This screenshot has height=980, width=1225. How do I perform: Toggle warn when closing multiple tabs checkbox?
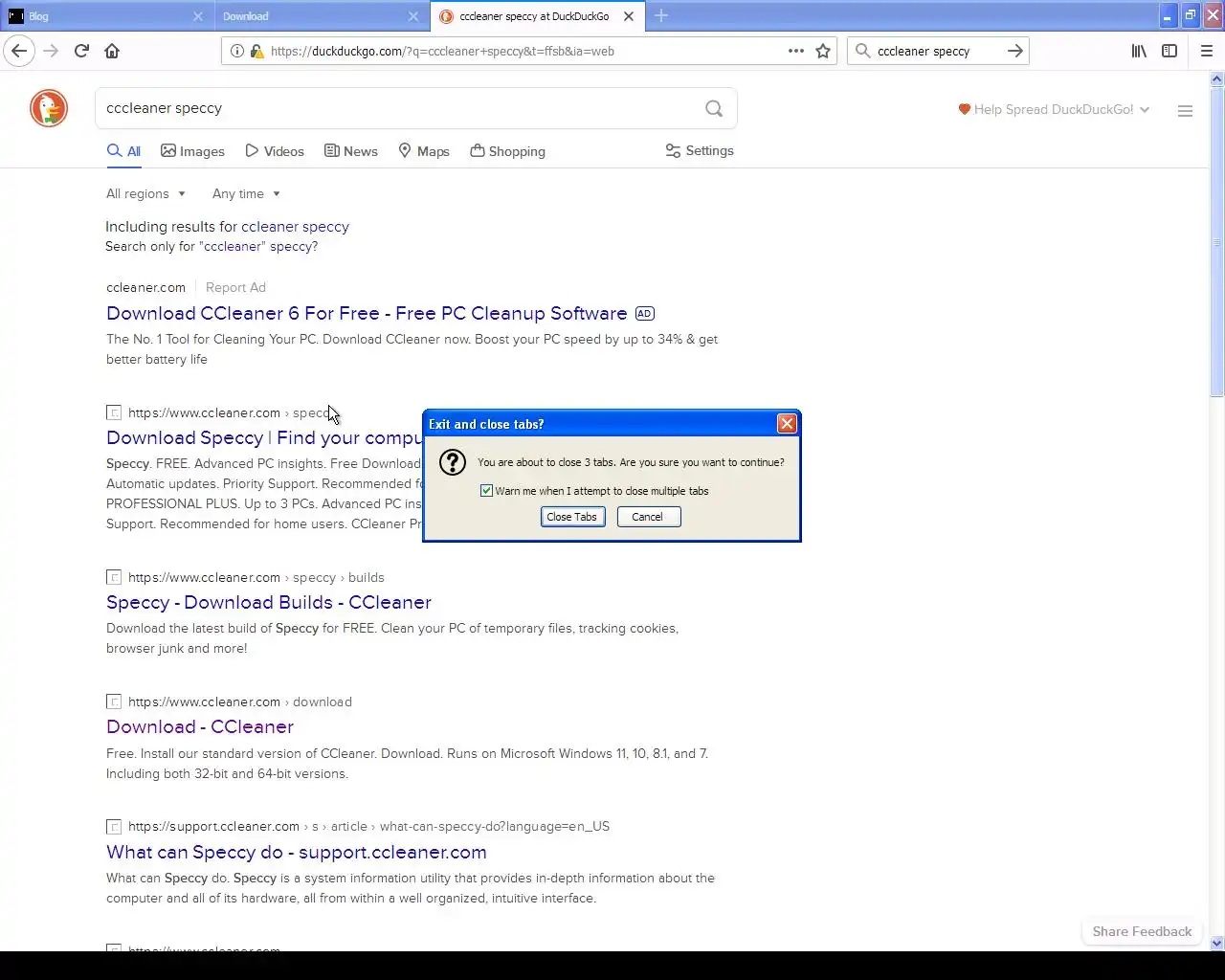486,491
